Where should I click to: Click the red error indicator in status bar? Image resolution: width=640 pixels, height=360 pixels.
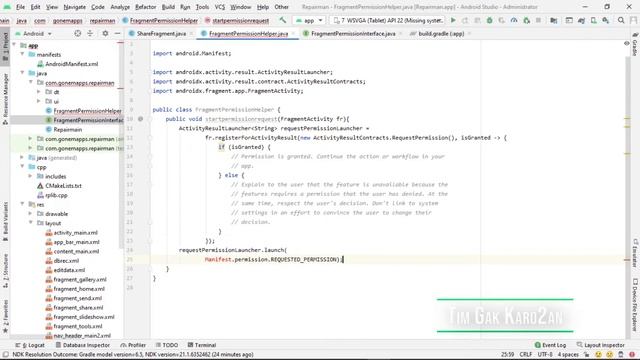tap(632, 354)
